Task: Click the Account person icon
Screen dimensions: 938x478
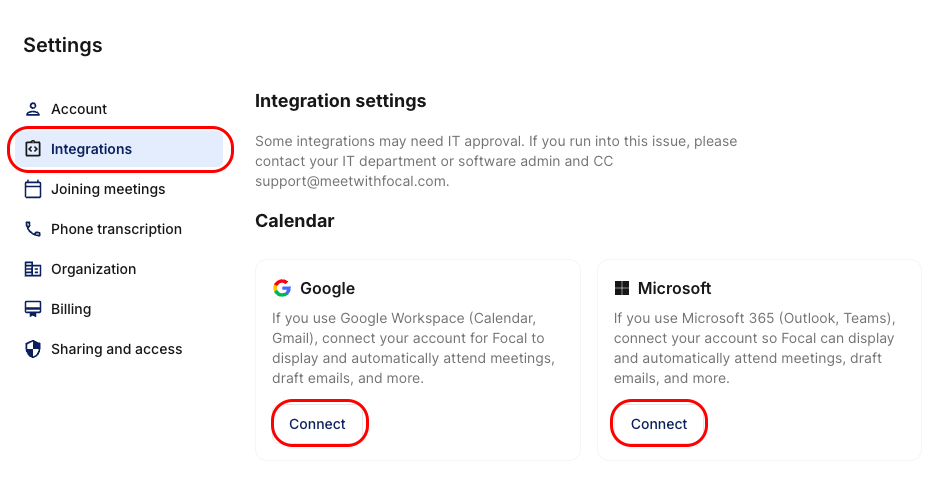Action: 33,109
